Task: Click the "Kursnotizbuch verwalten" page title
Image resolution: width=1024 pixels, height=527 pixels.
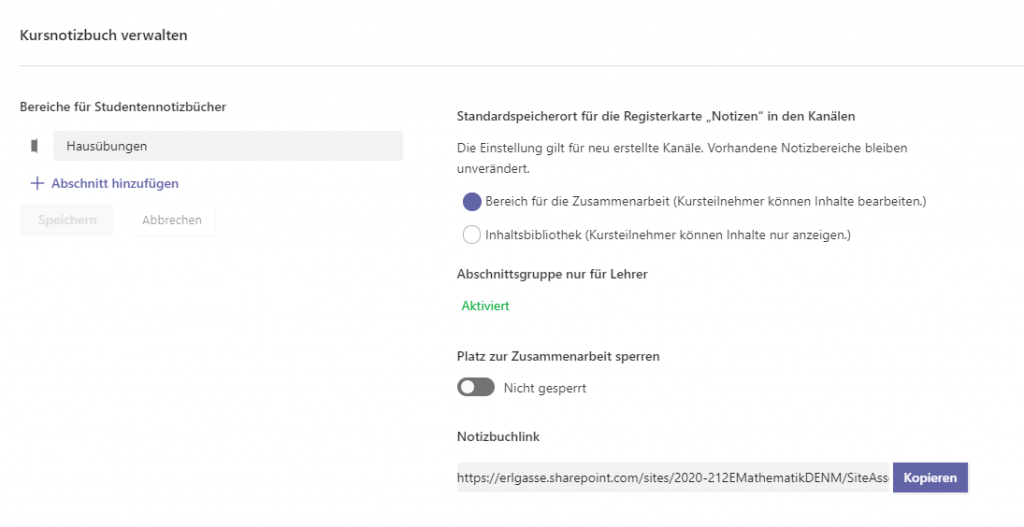Action: (x=103, y=36)
